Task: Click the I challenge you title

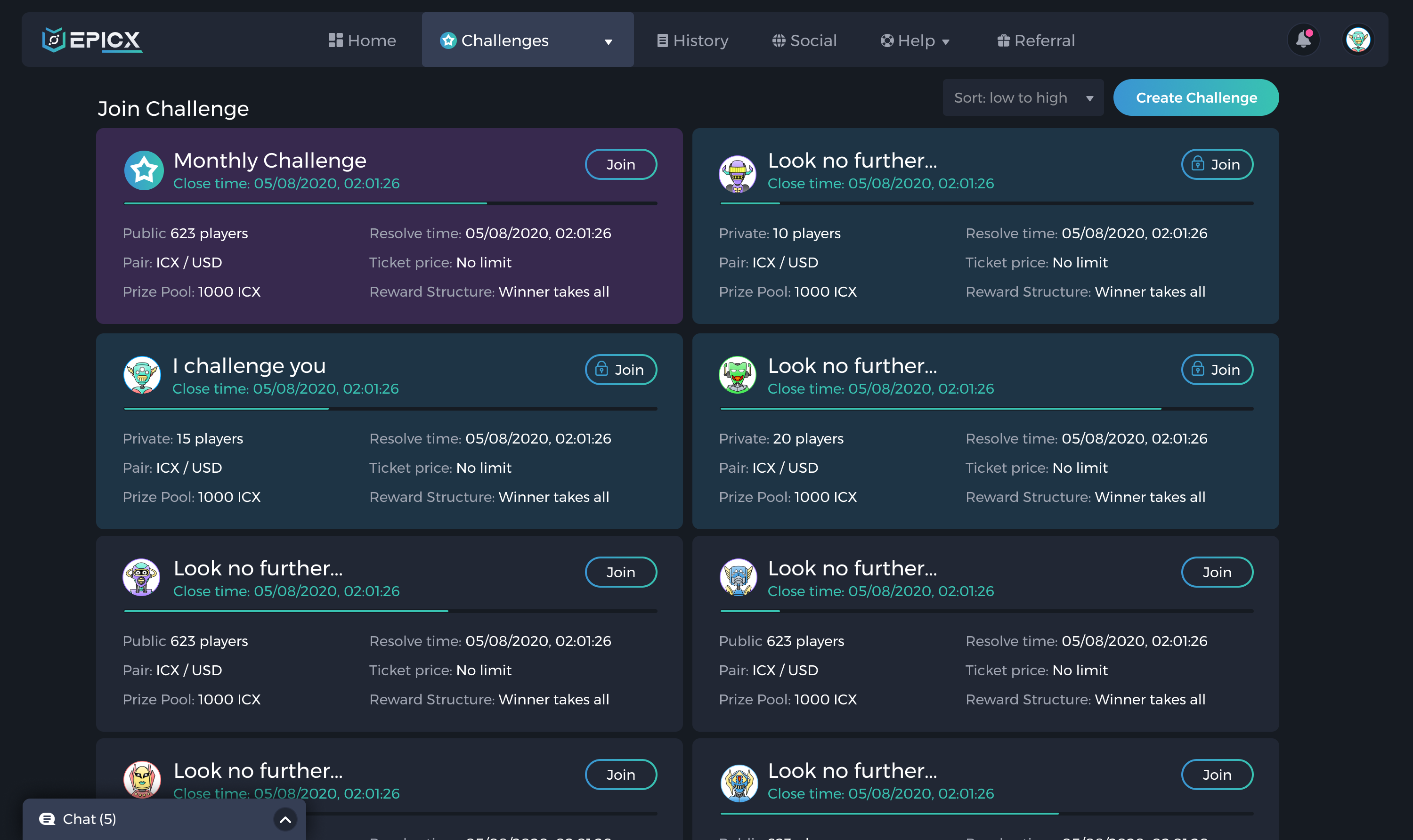Action: click(x=249, y=366)
